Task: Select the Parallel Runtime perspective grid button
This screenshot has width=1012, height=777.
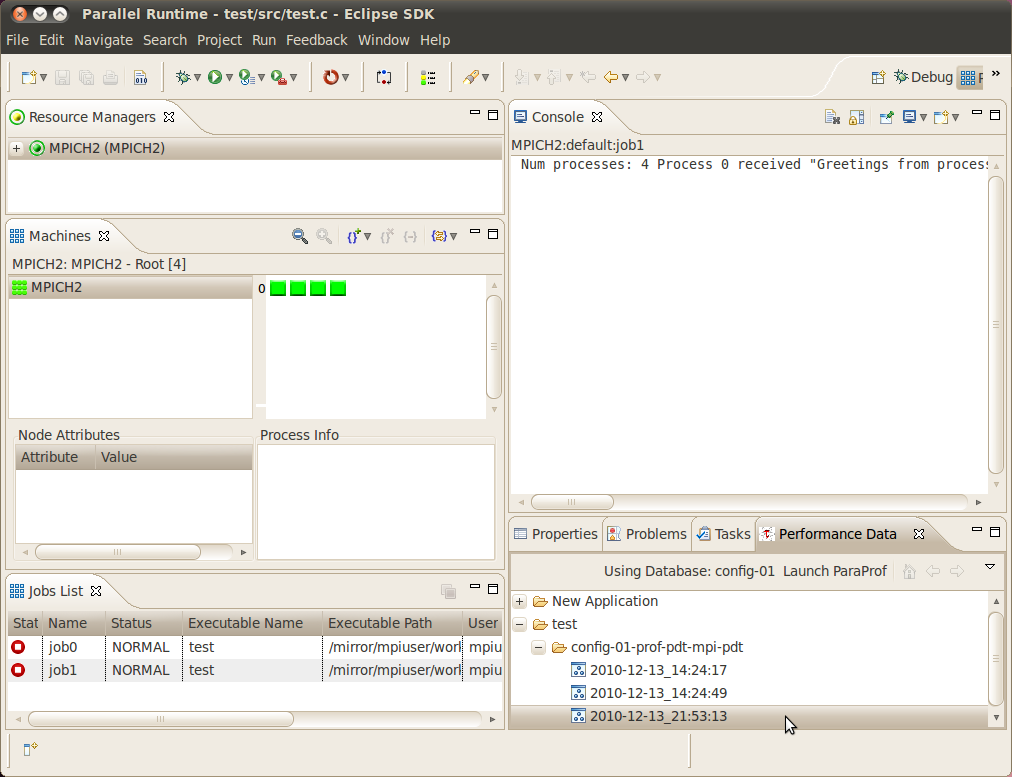Action: click(970, 77)
